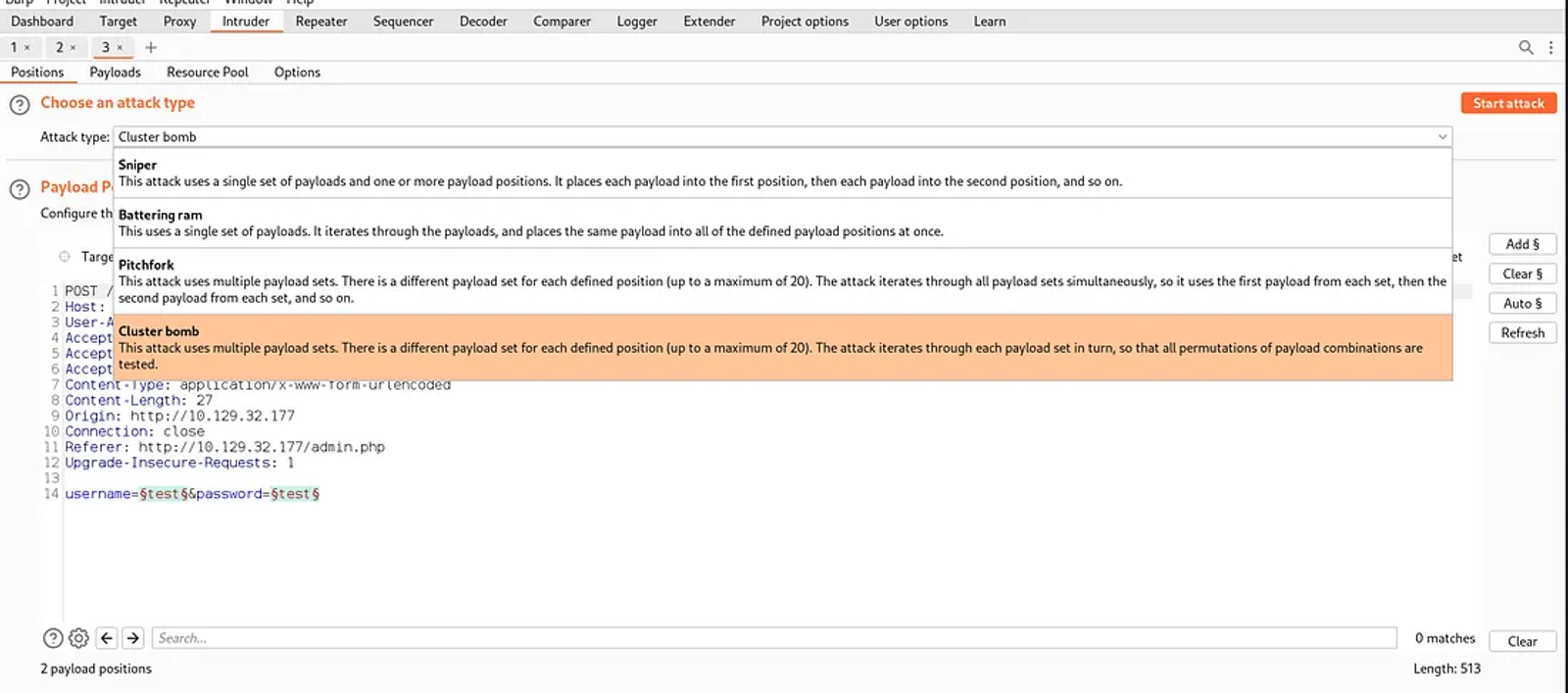Open the search magnifier icon
This screenshot has width=1568, height=693.
1526,47
